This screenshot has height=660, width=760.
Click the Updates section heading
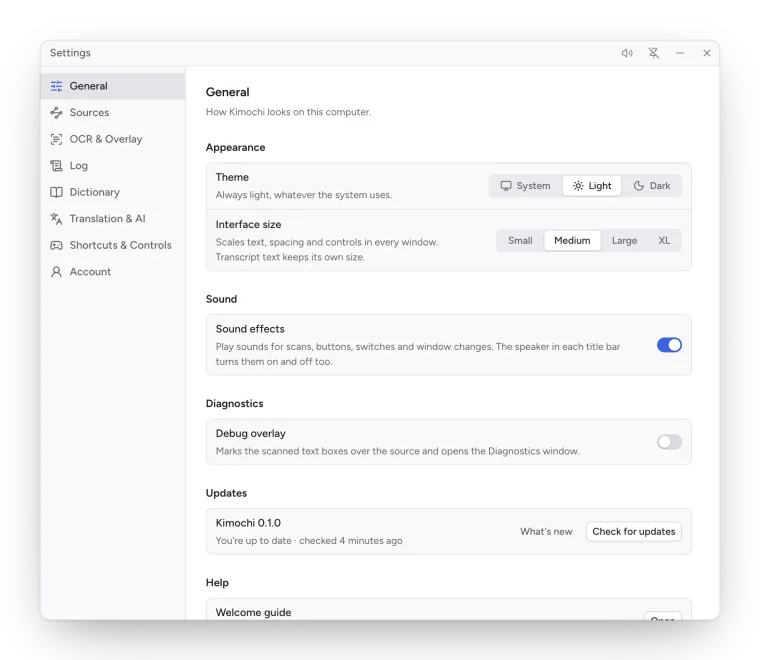tap(226, 493)
